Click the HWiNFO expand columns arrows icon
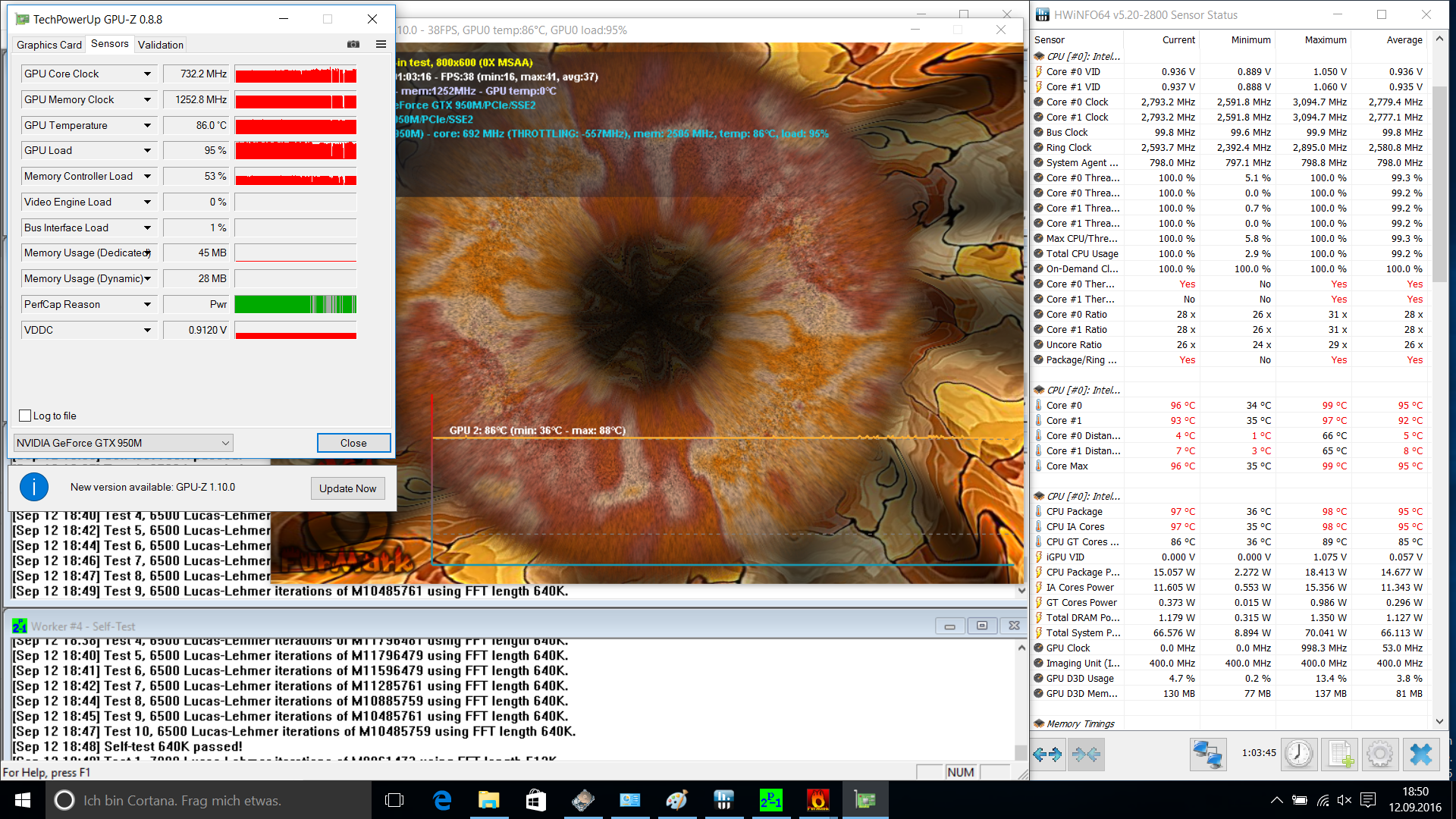Screen dimensions: 1456x819 pyautogui.click(x=1047, y=754)
